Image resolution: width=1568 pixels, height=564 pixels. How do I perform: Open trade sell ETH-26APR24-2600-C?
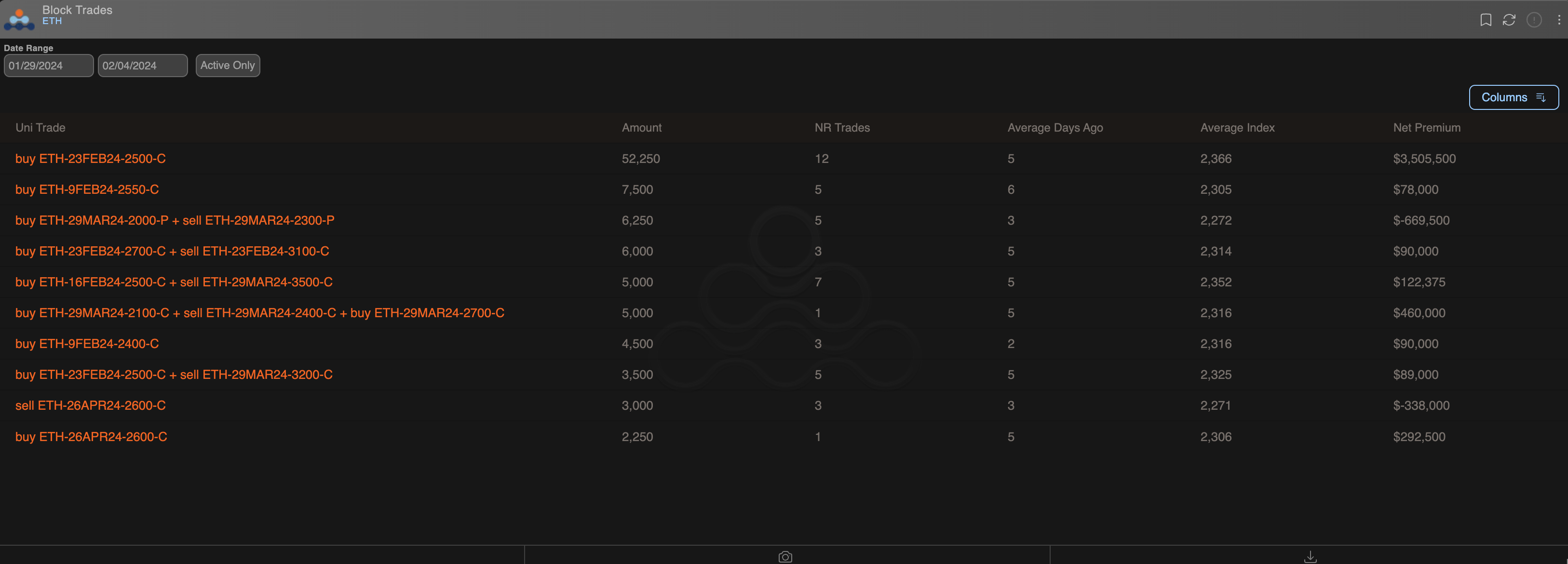point(91,405)
